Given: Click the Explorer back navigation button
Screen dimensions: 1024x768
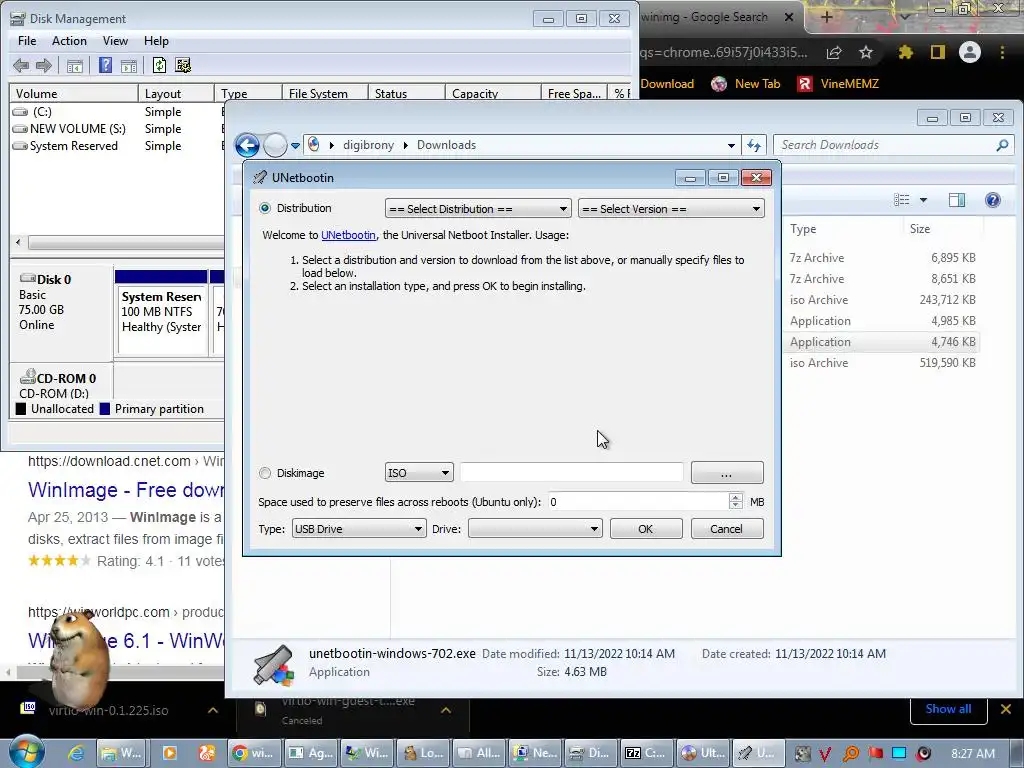Looking at the screenshot, I should (248, 145).
